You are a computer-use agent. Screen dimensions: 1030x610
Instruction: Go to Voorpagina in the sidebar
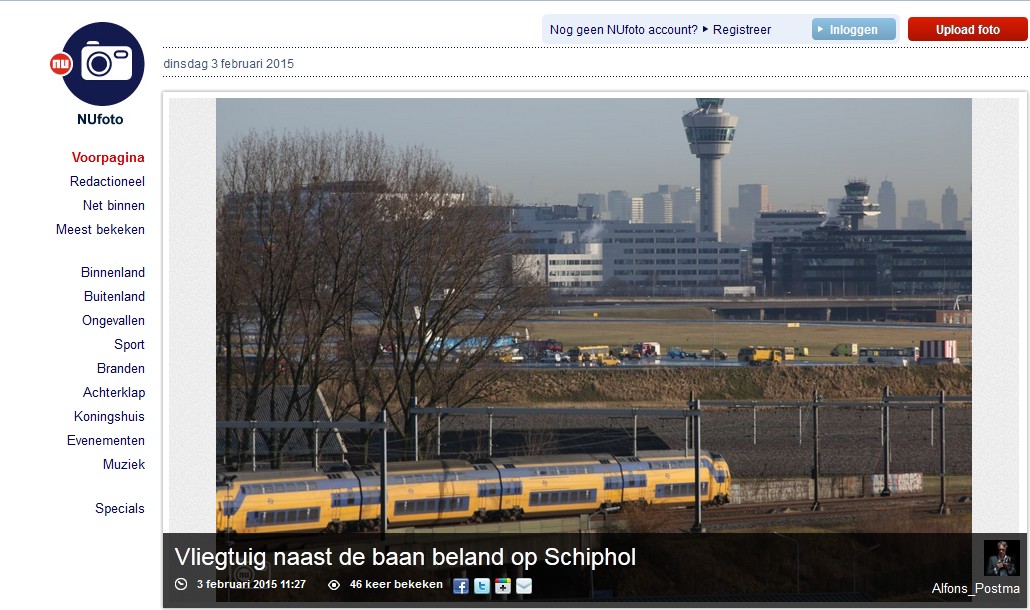click(108, 158)
